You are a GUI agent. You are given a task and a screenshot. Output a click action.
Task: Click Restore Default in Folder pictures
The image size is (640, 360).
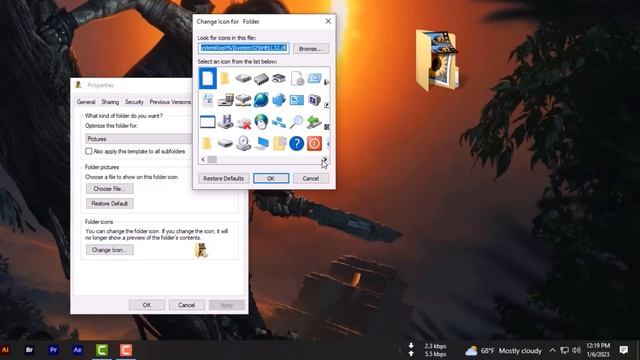109,203
